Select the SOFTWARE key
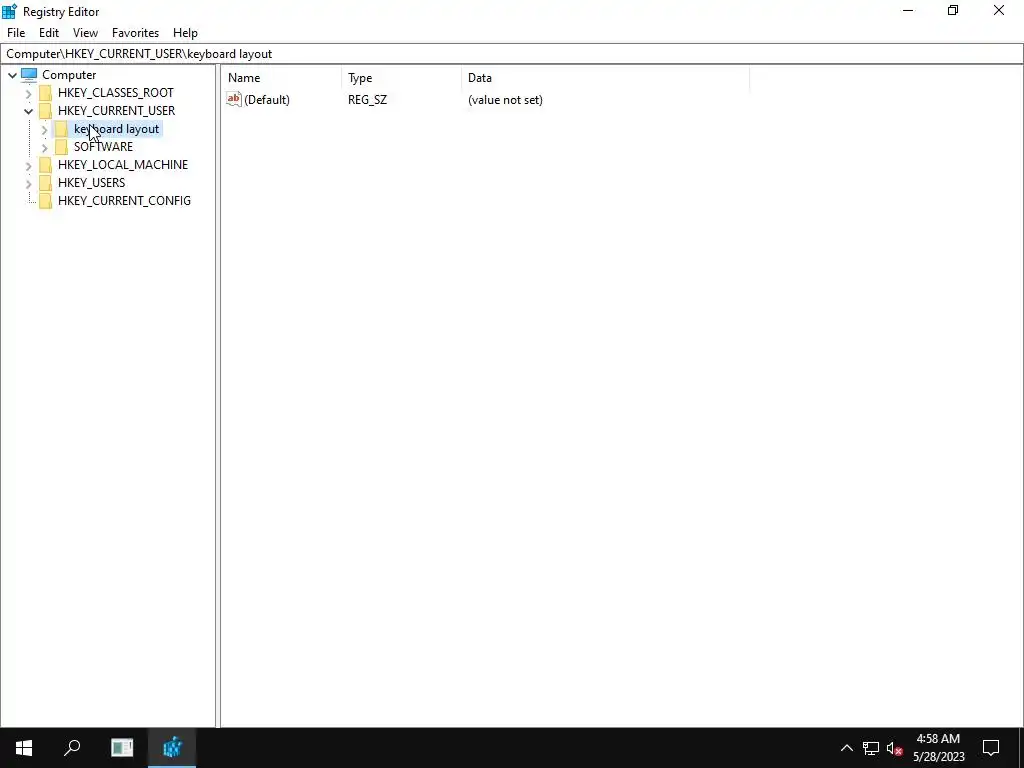1024x768 pixels. 103,147
